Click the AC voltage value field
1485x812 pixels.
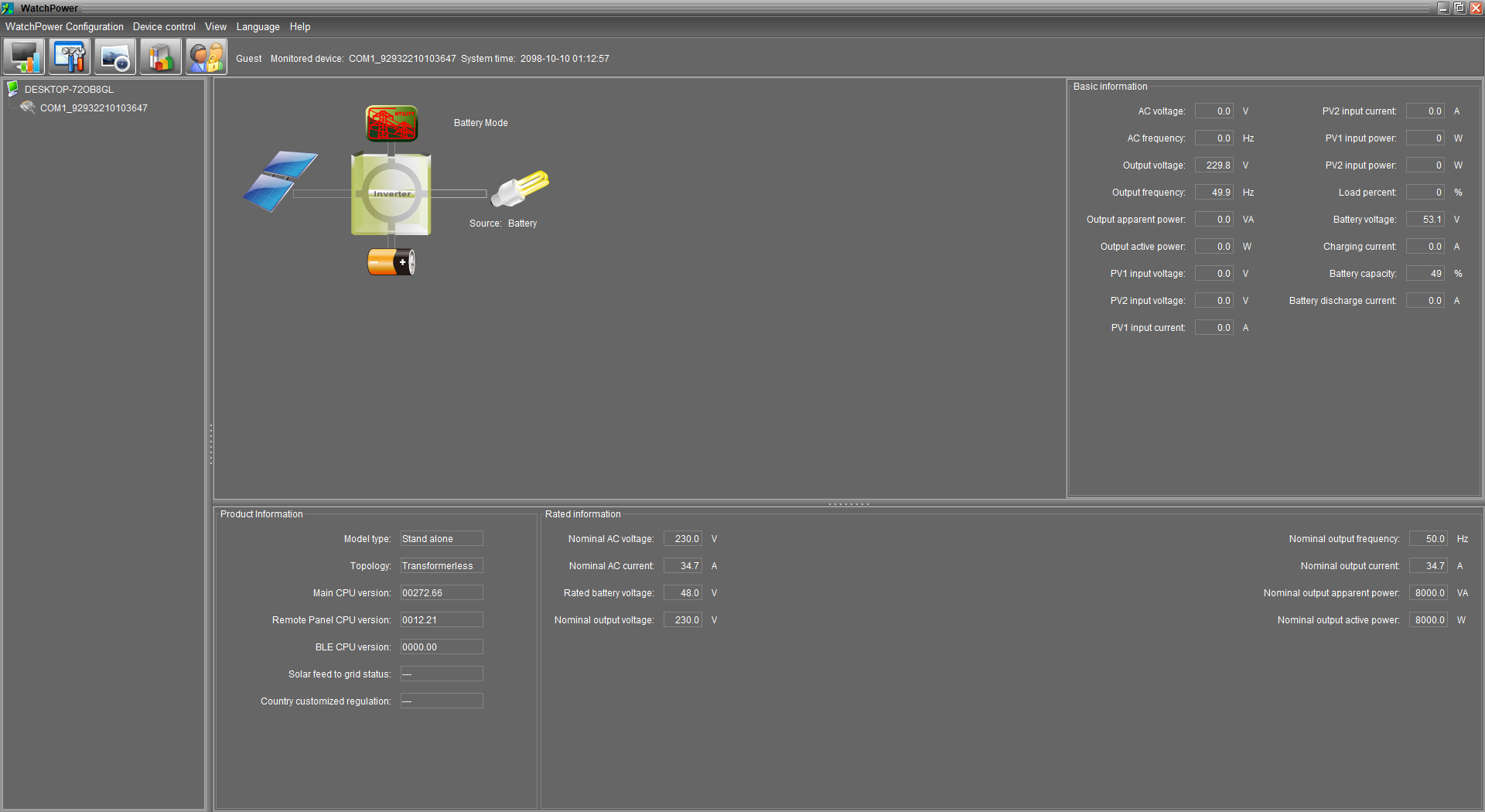(x=1214, y=111)
